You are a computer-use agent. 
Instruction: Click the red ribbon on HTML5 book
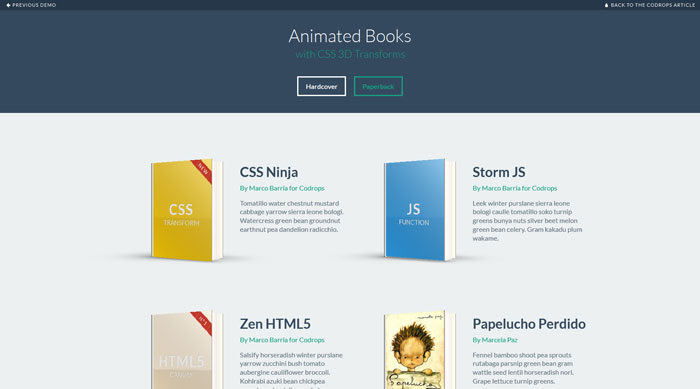pos(202,322)
